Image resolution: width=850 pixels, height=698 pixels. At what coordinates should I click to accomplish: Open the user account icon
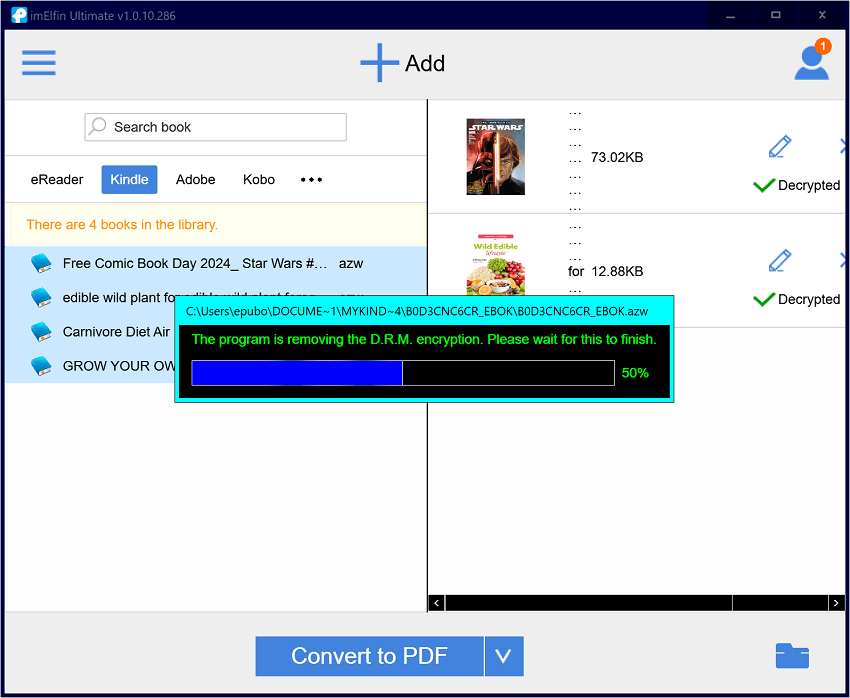tap(812, 63)
